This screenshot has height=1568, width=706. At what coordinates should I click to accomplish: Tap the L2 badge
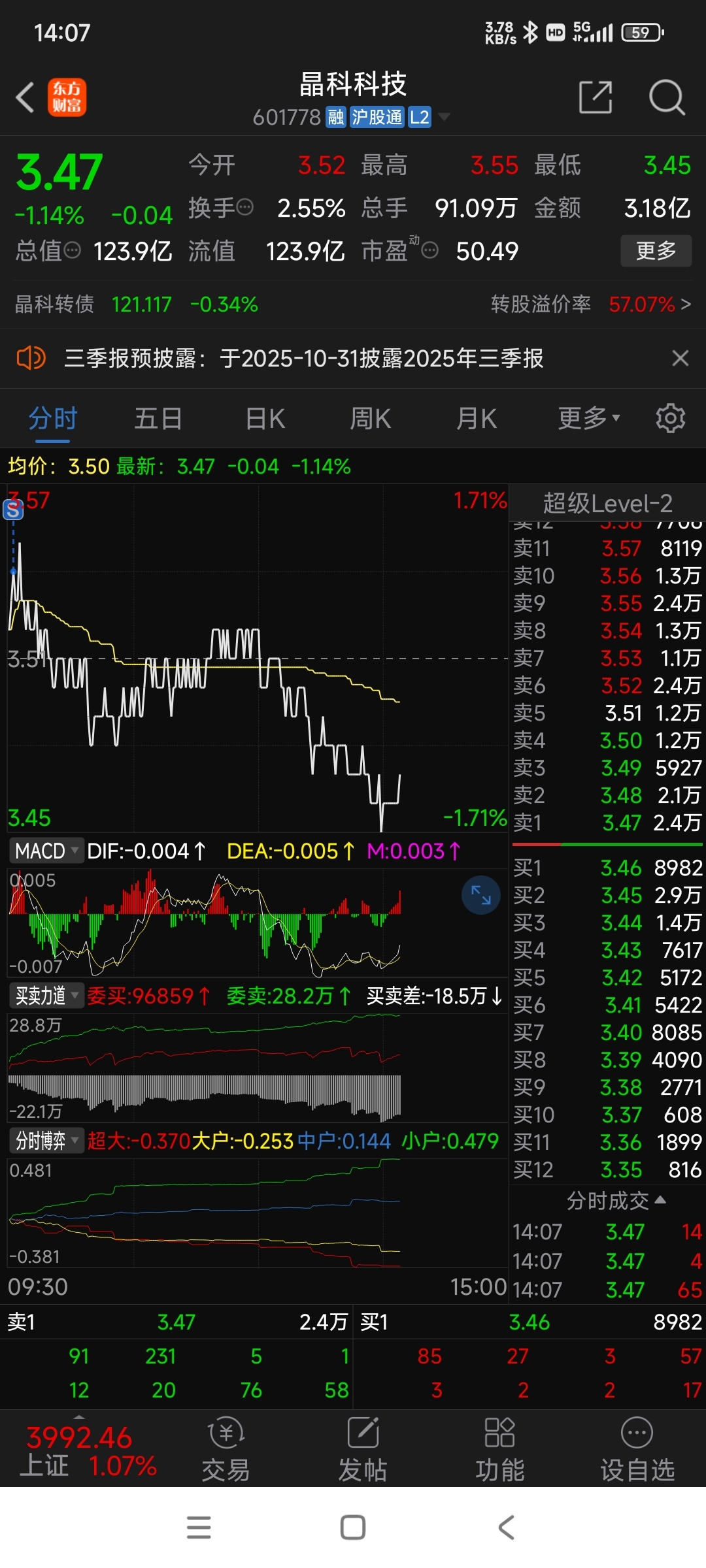[x=419, y=117]
